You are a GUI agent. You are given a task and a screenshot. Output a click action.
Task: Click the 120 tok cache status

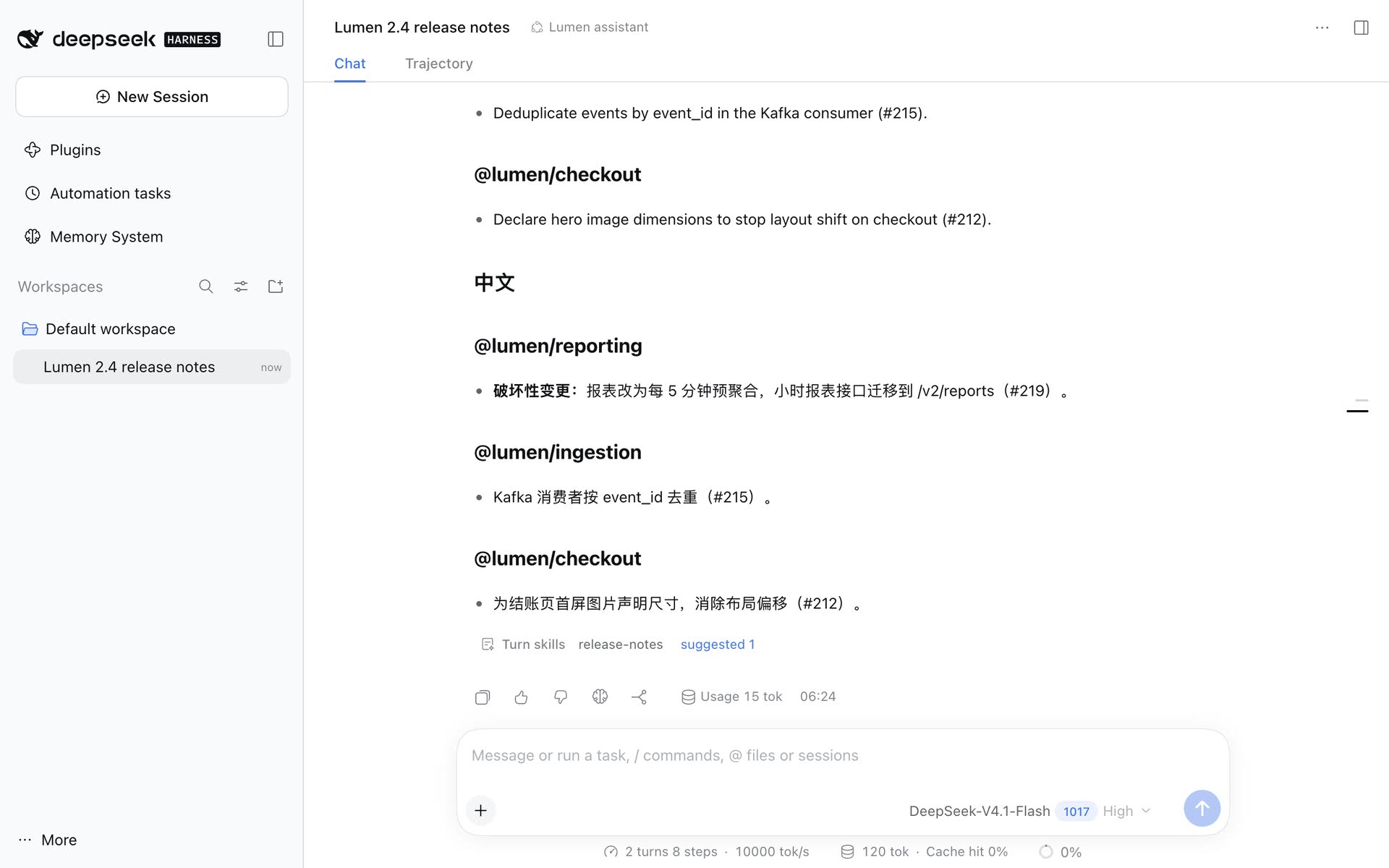coord(875,852)
